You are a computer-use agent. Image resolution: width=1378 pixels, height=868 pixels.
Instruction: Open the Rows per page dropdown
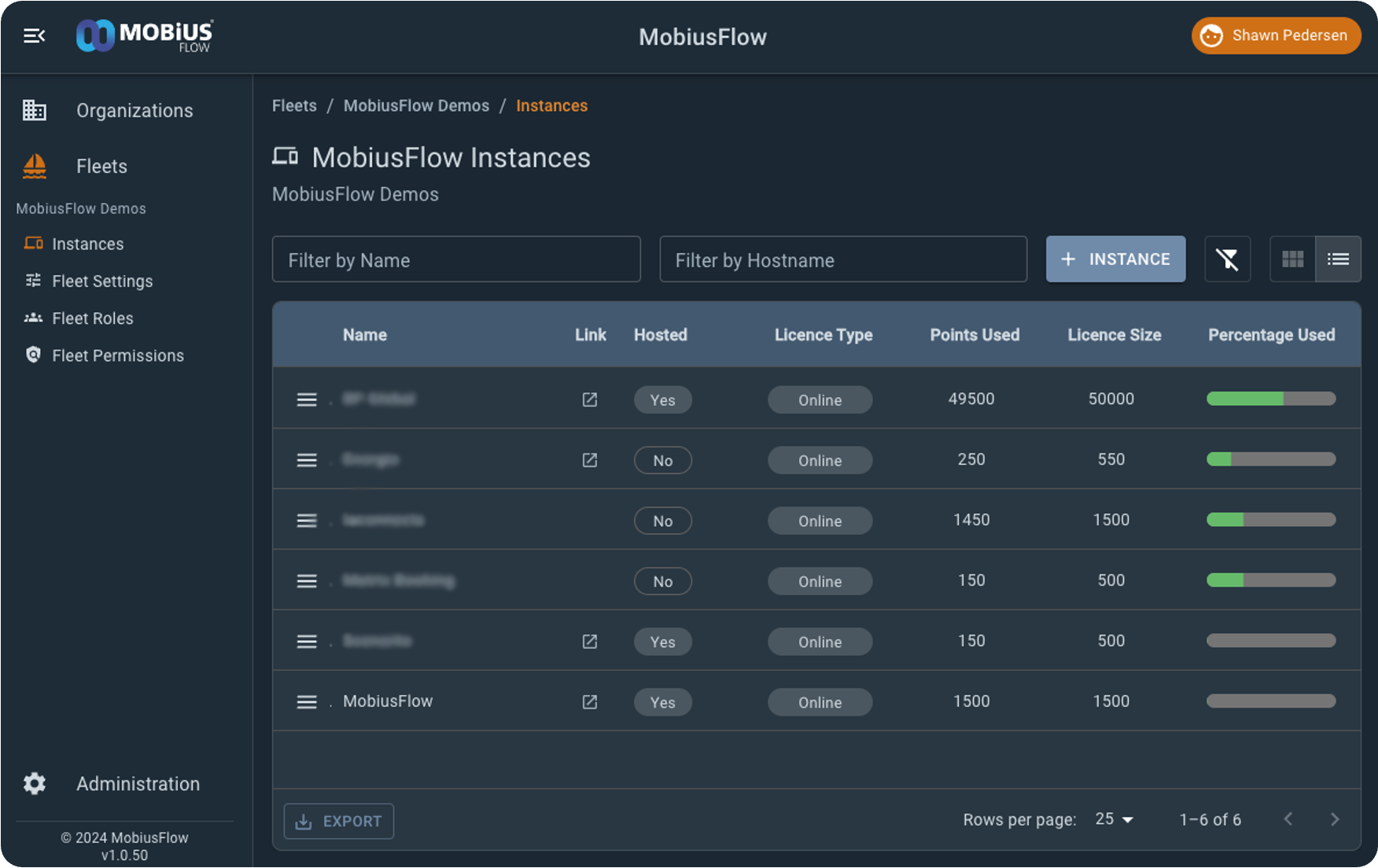point(1112,819)
